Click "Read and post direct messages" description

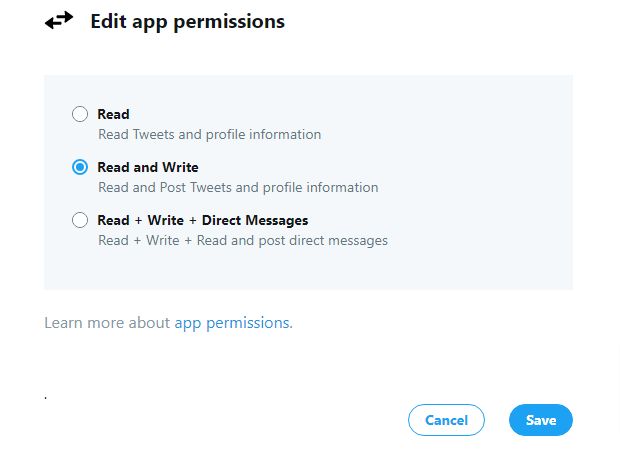[x=242, y=240]
